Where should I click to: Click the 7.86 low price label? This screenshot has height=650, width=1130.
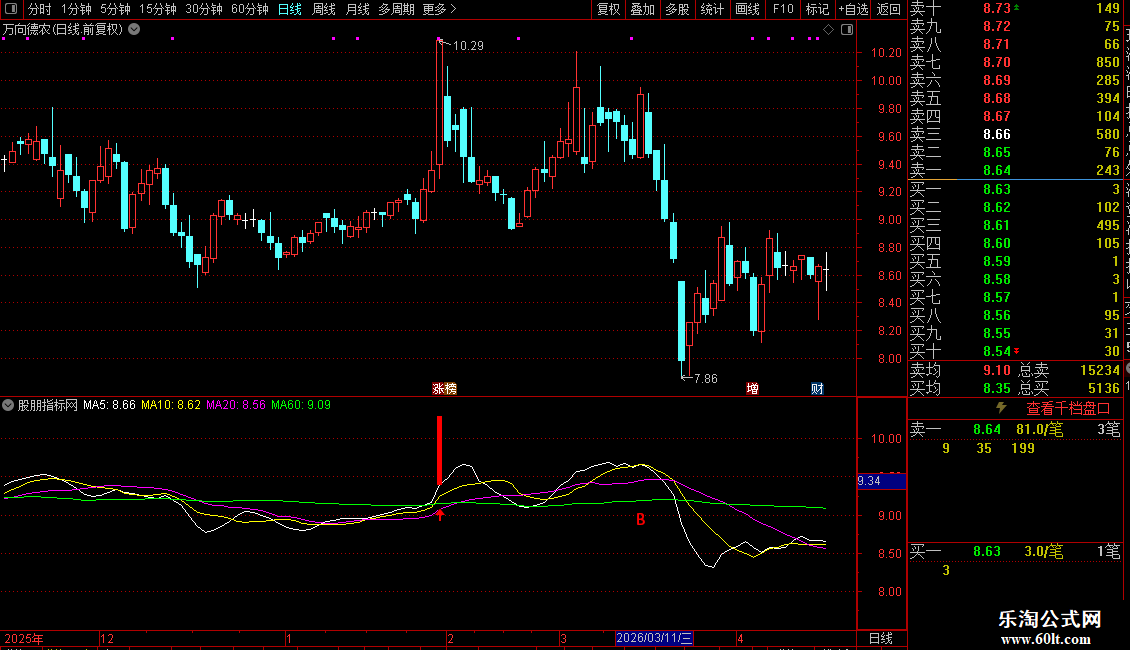point(706,378)
